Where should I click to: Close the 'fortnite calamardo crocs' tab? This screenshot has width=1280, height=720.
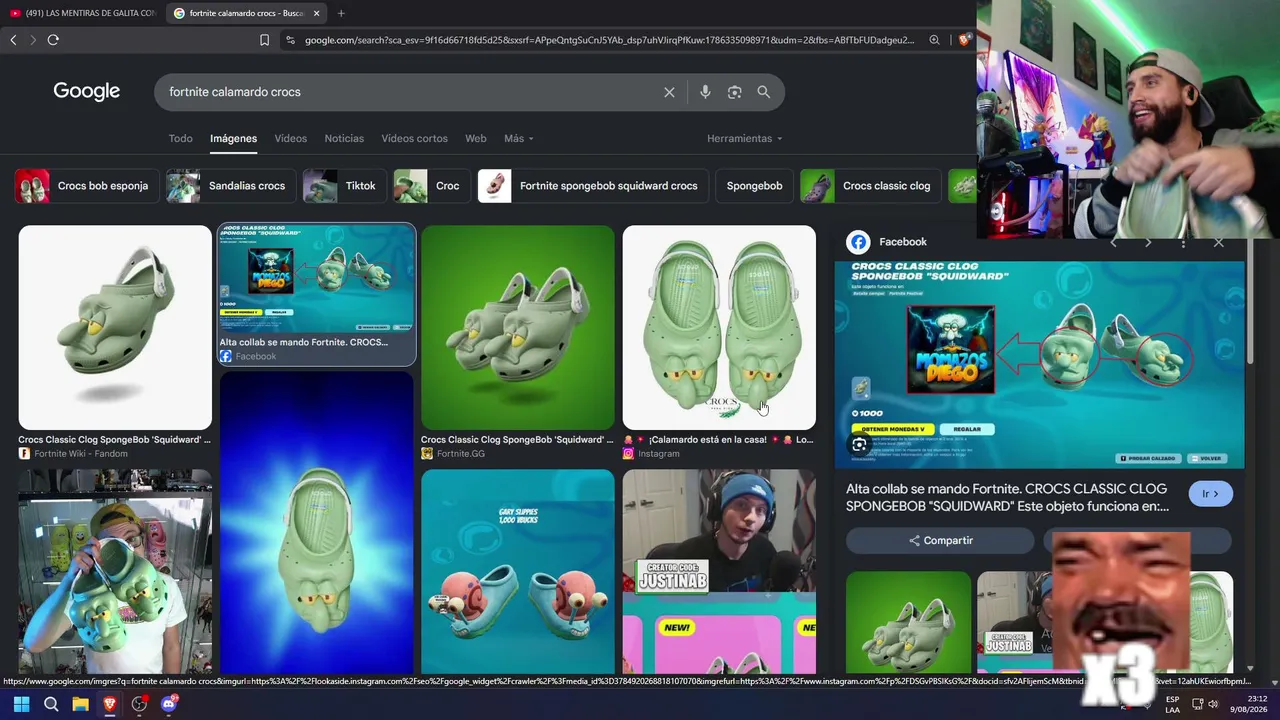[317, 13]
